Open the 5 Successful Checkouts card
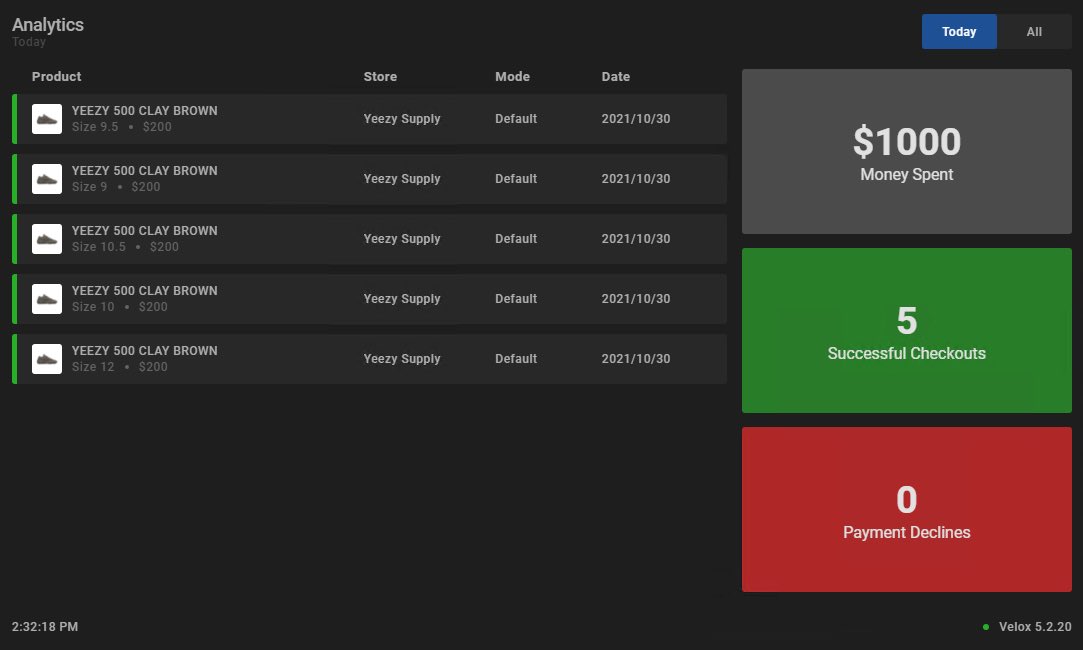Image resolution: width=1083 pixels, height=650 pixels. coord(907,330)
